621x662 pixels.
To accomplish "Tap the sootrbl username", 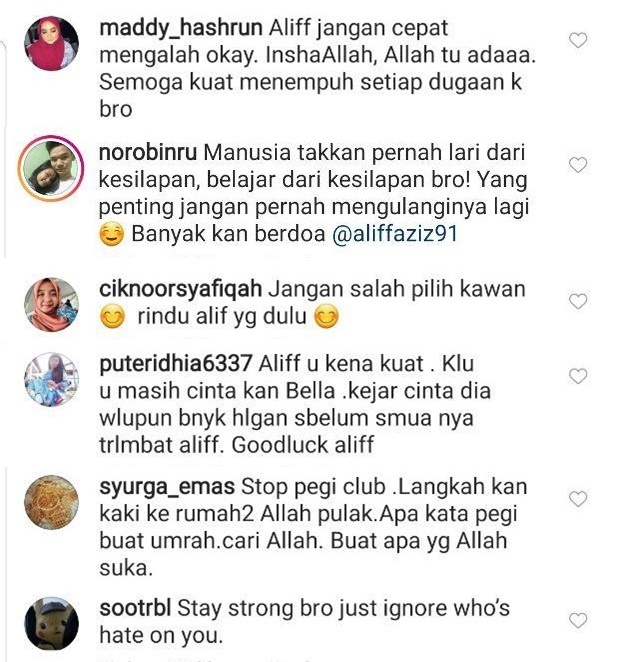I will click(x=135, y=608).
